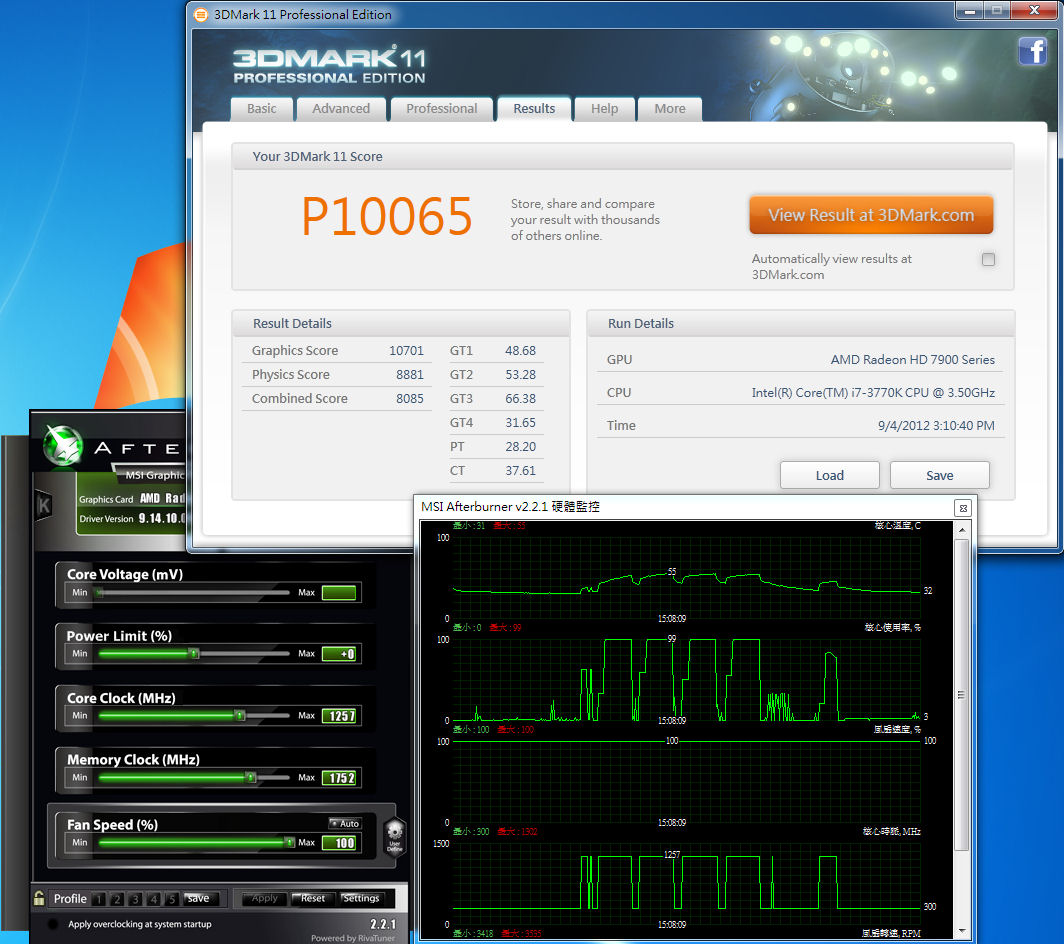The image size is (1064, 944).
Task: Open the Professional tab
Action: click(x=442, y=109)
